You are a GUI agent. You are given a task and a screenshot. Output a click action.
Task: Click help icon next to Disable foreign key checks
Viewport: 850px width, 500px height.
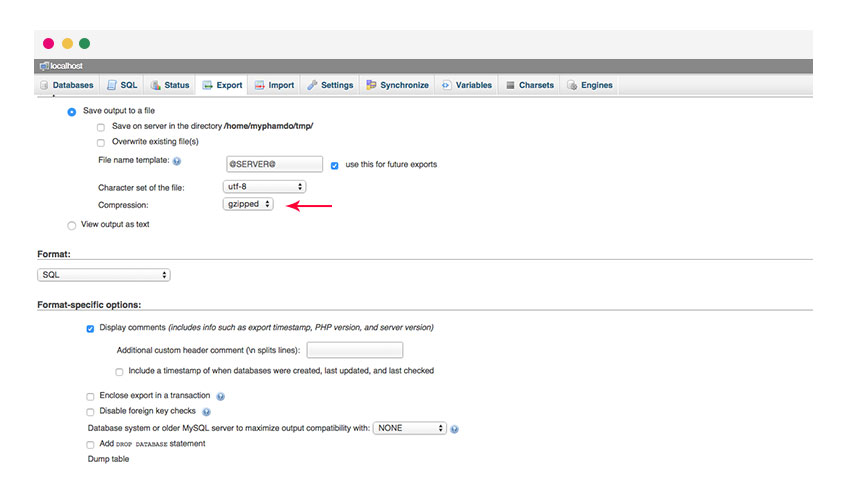click(x=206, y=412)
